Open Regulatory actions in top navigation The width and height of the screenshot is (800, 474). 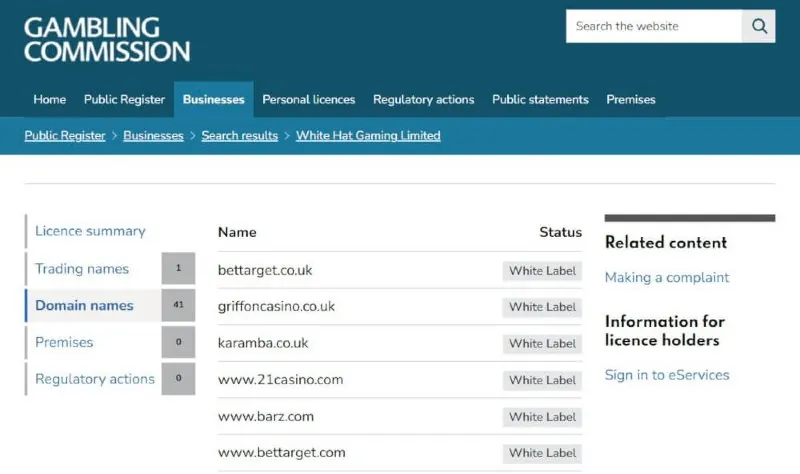coord(423,99)
